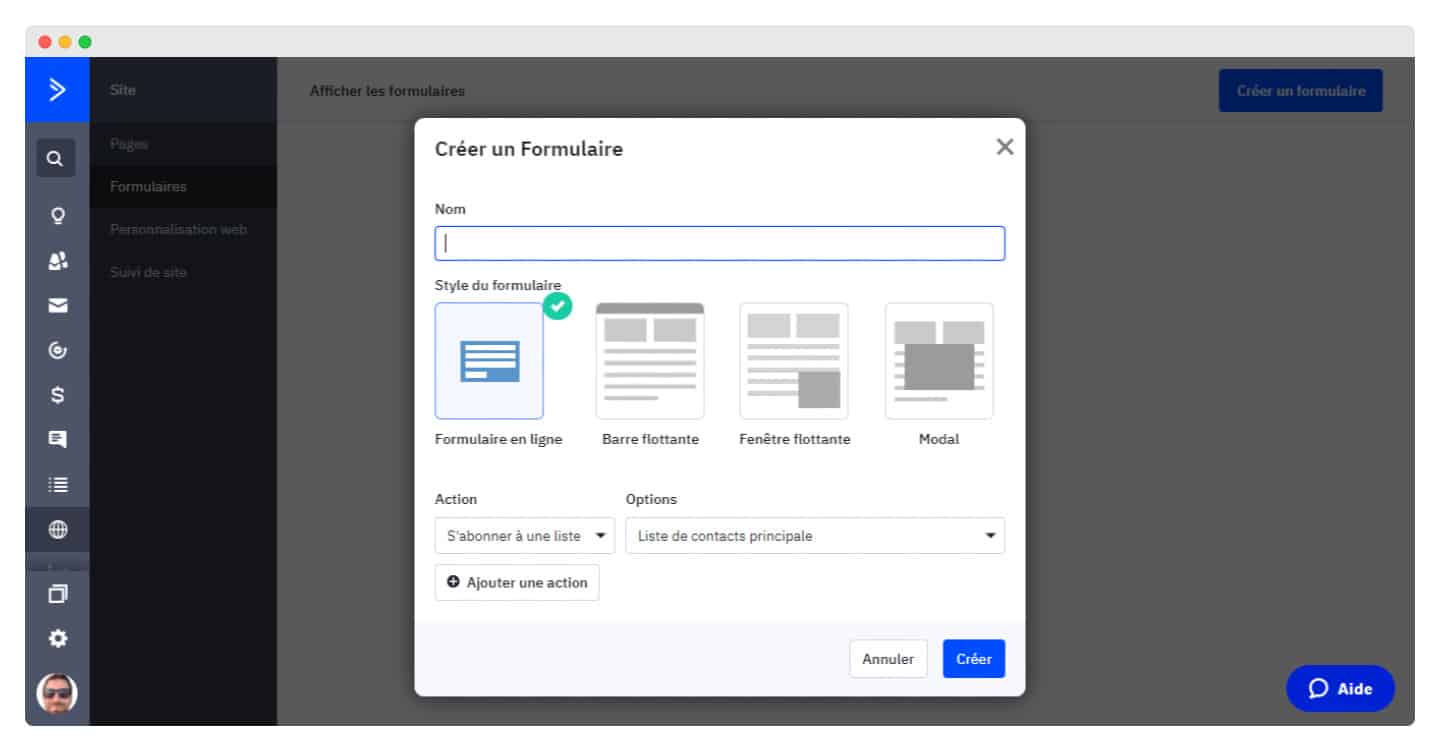Click the Créer un formulaire button
This screenshot has width=1440, height=751.
click(1301, 91)
